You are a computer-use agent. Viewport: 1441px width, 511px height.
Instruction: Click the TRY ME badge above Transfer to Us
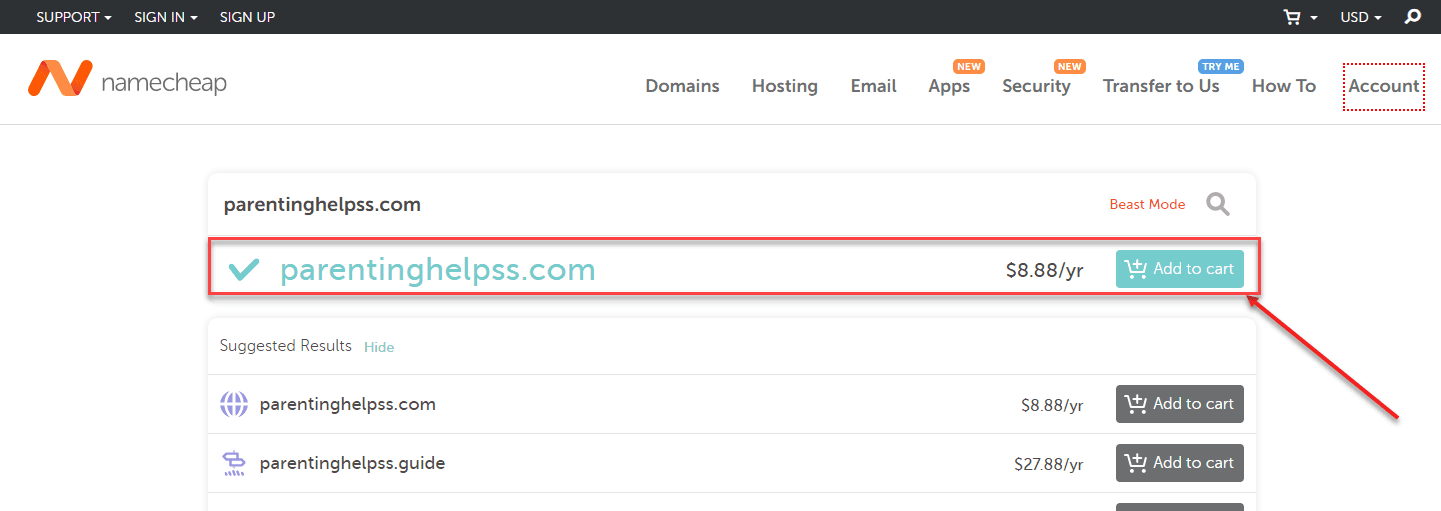[x=1220, y=67]
